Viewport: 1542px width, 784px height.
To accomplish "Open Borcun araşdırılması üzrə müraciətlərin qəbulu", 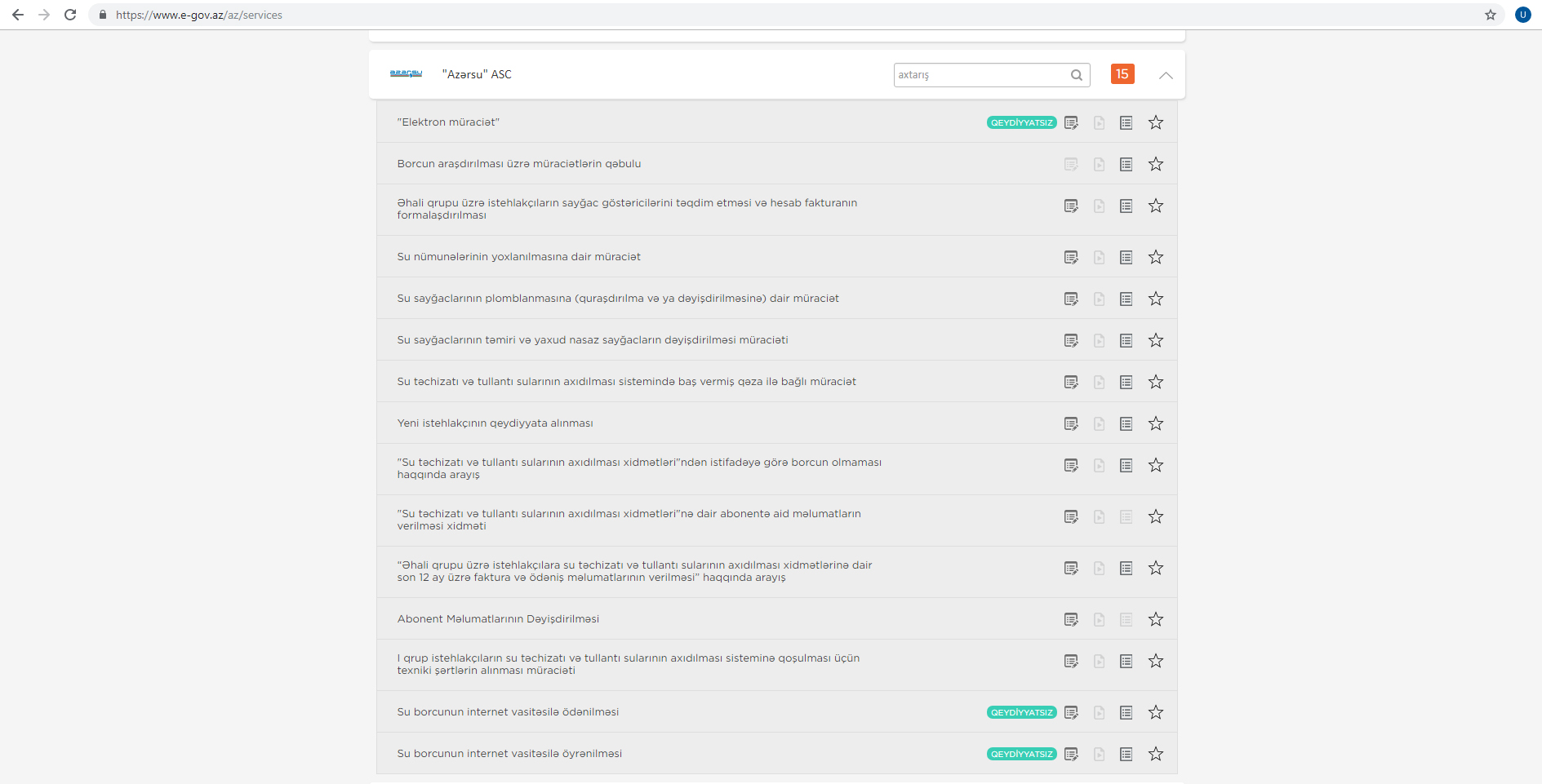I will click(x=519, y=164).
